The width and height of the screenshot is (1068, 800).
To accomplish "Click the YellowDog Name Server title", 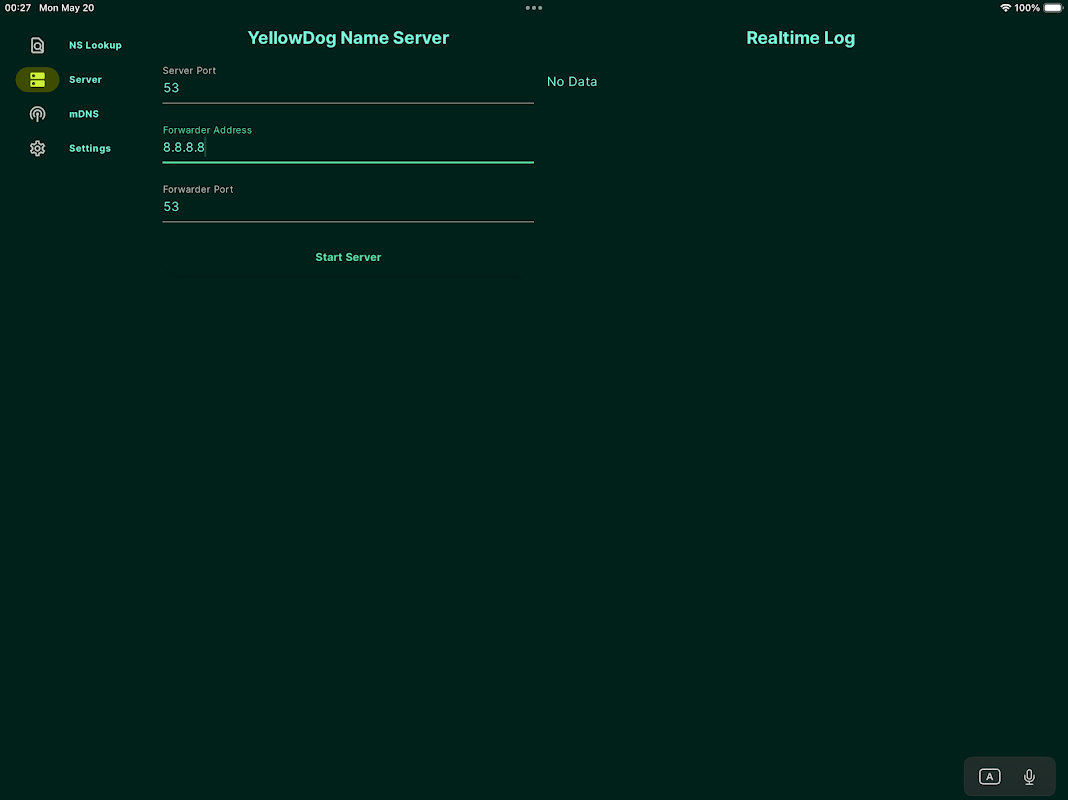I will (348, 38).
